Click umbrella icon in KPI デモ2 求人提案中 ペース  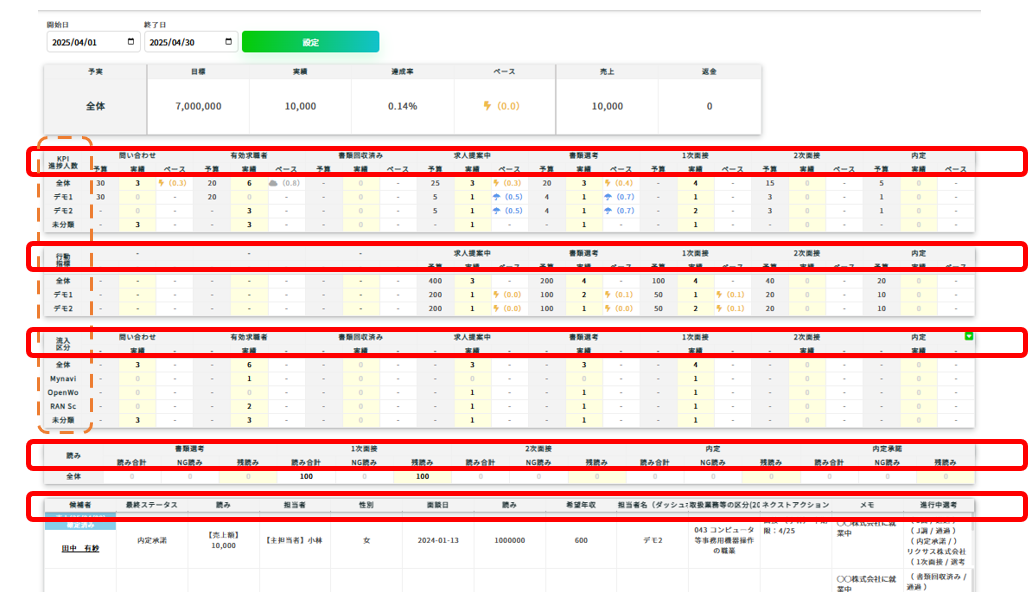click(497, 211)
